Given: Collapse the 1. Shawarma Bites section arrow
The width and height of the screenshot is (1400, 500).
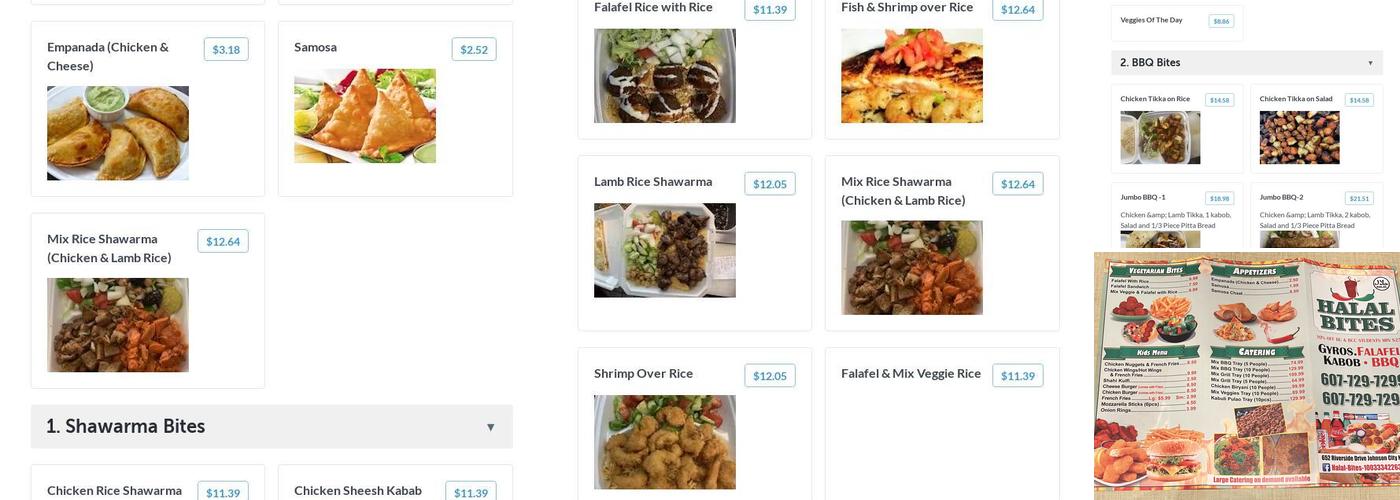Looking at the screenshot, I should pyautogui.click(x=490, y=427).
